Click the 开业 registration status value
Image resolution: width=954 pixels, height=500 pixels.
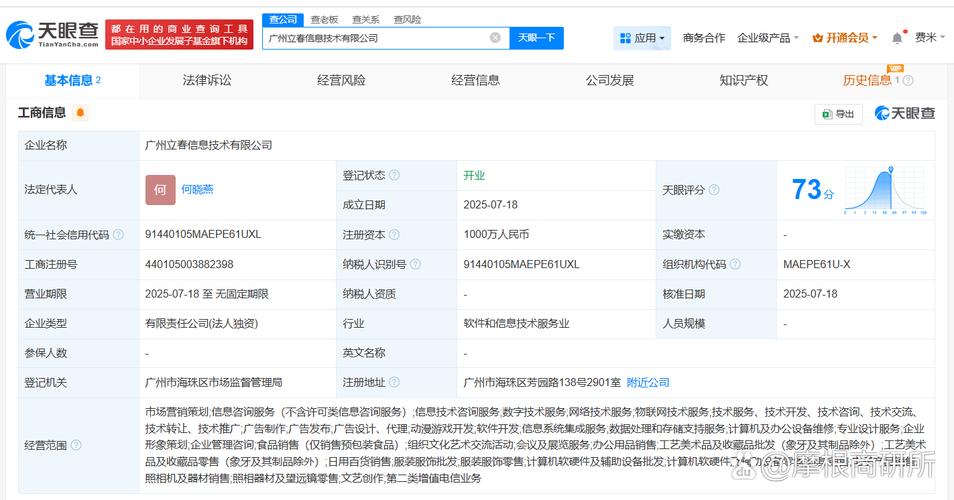(474, 175)
